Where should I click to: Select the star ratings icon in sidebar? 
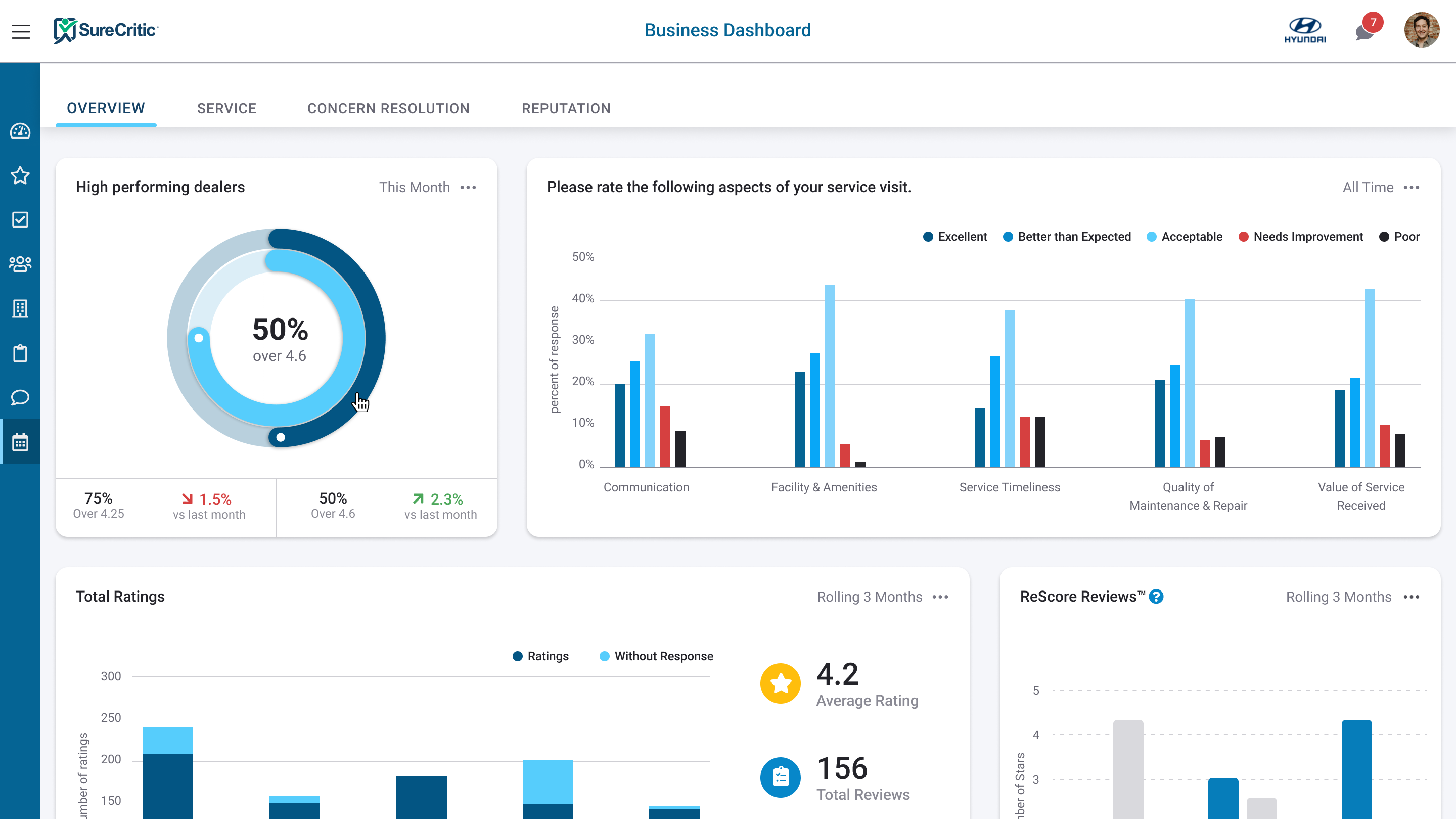click(x=20, y=175)
